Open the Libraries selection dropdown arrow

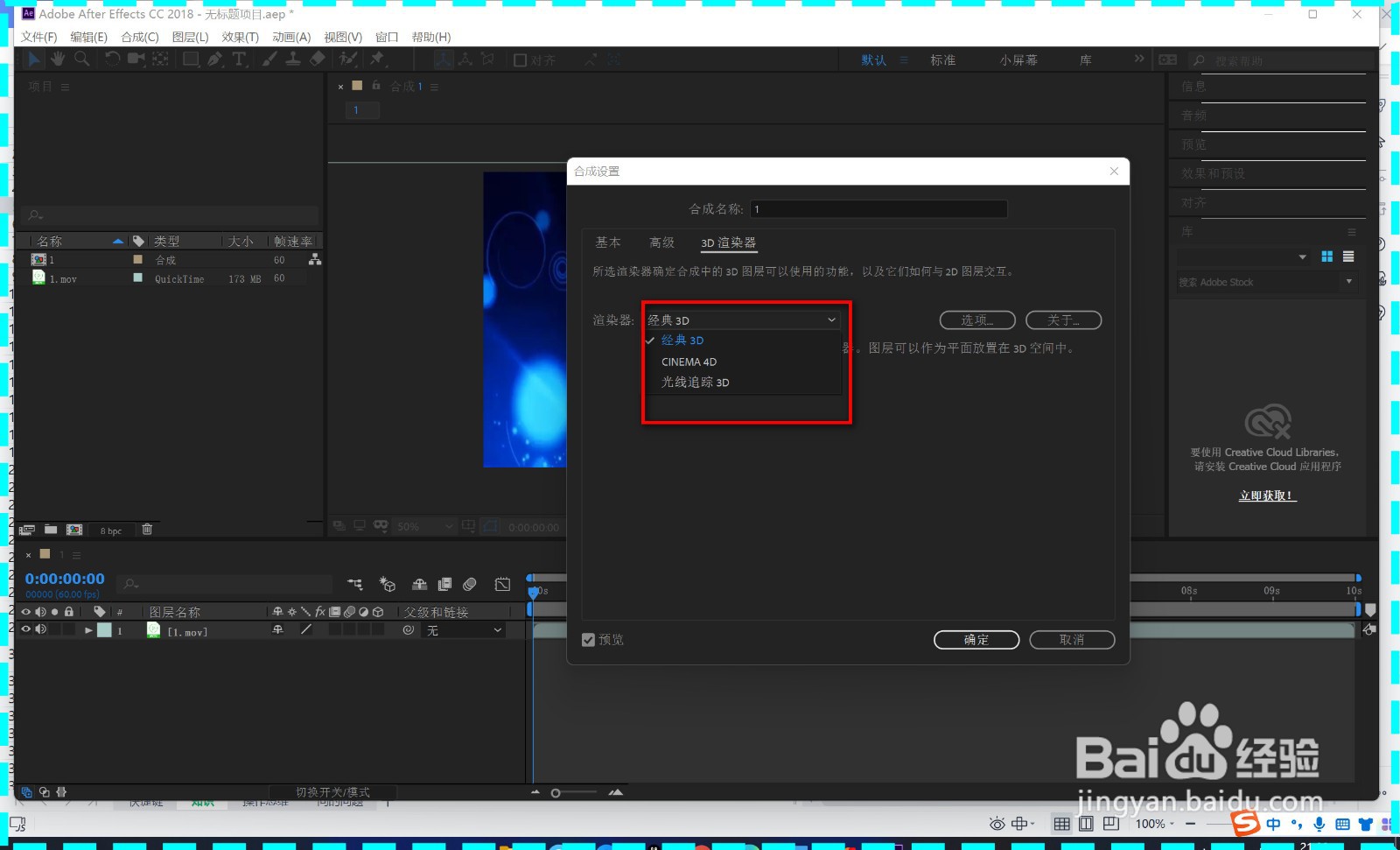tap(1302, 256)
